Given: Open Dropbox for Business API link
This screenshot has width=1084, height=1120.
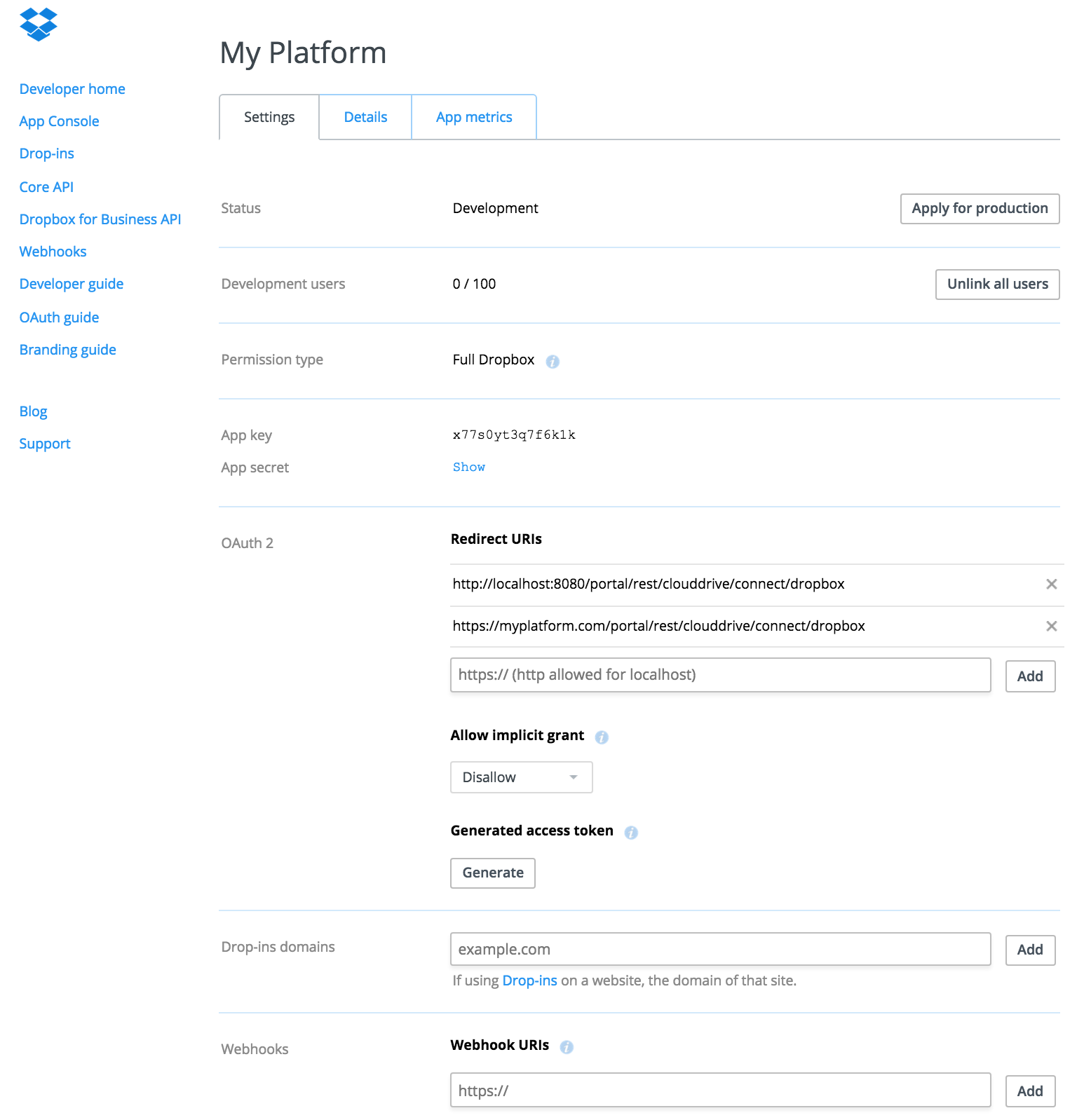Looking at the screenshot, I should coord(100,219).
